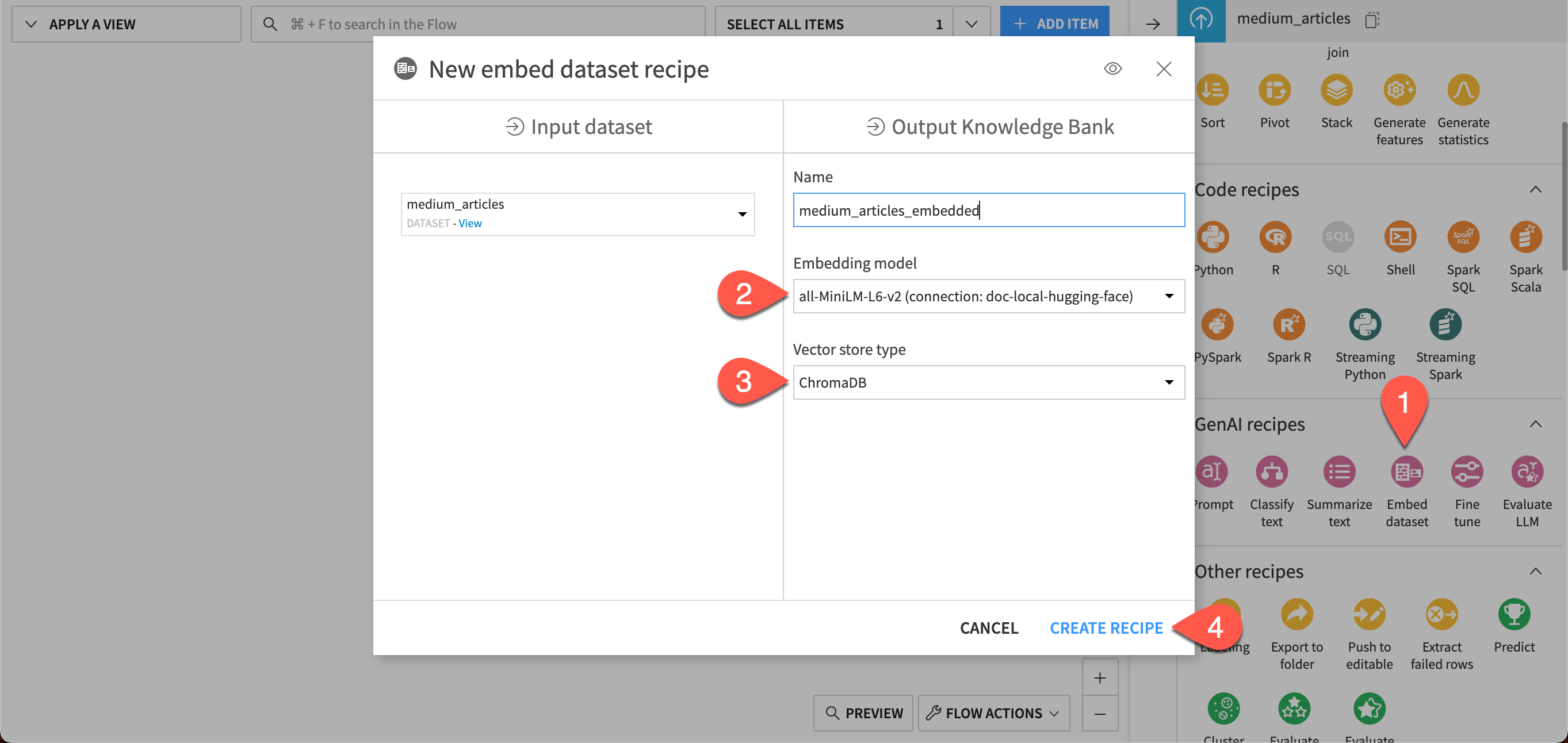The width and height of the screenshot is (1568, 743).
Task: Open the Prompt recipe
Action: point(1213,472)
